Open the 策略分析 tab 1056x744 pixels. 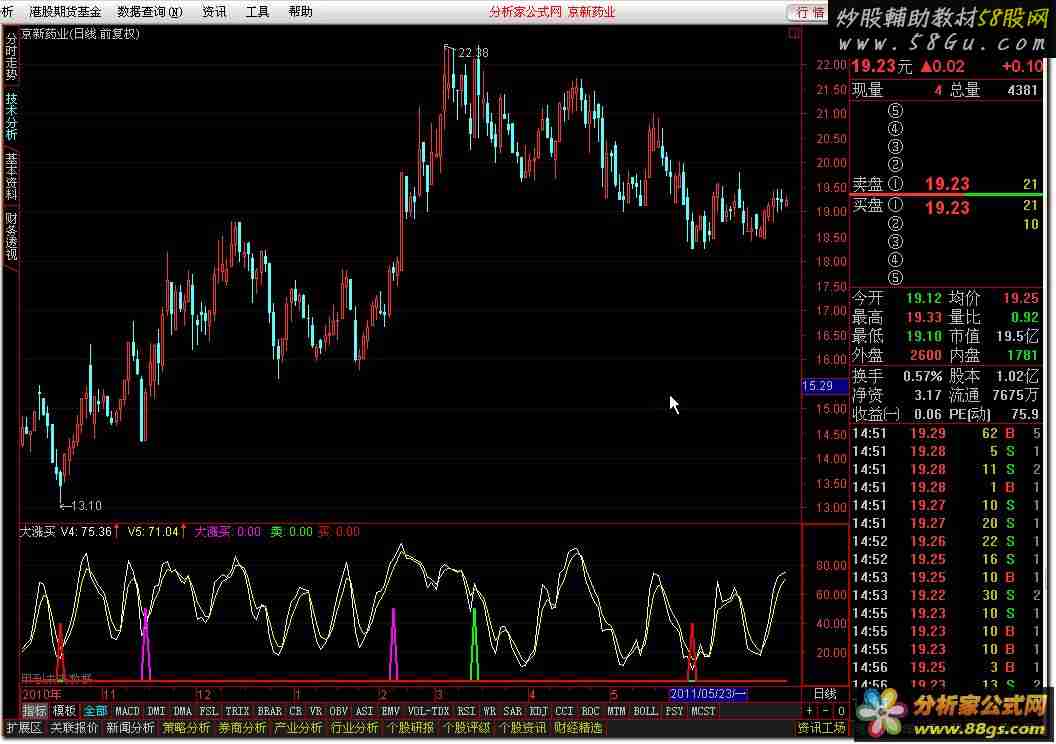pyautogui.click(x=187, y=728)
